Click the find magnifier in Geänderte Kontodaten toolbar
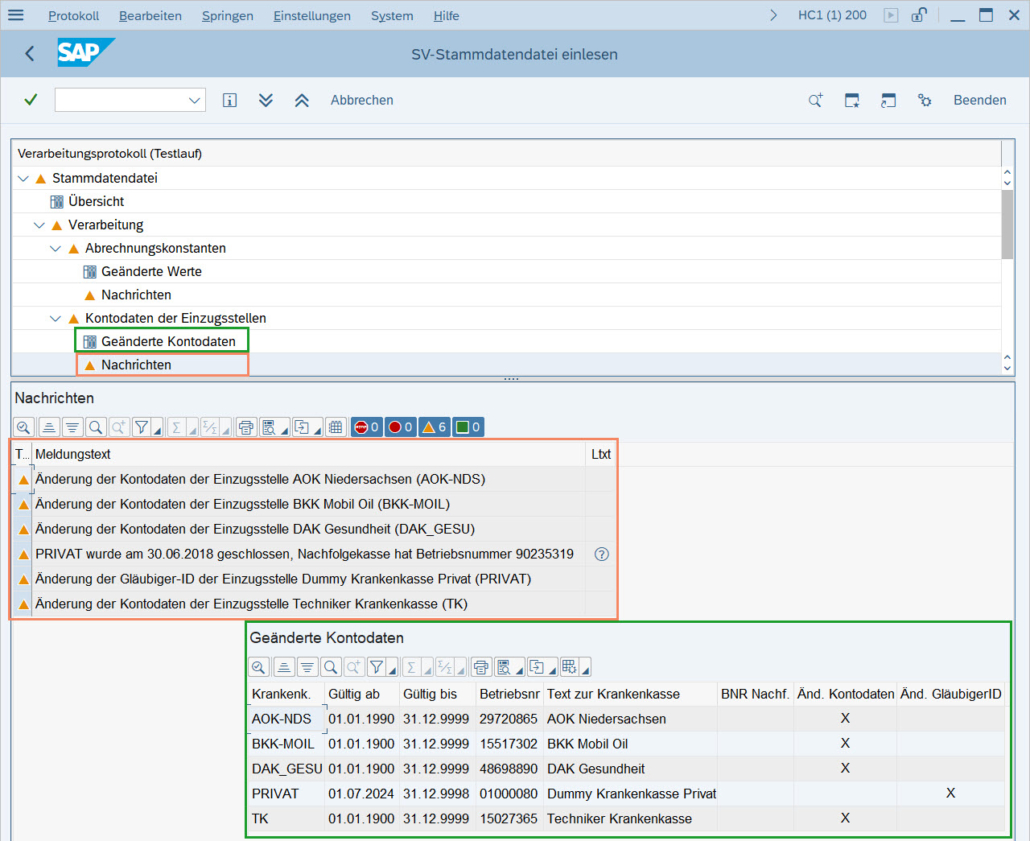Image resolution: width=1030 pixels, height=841 pixels. (330, 668)
